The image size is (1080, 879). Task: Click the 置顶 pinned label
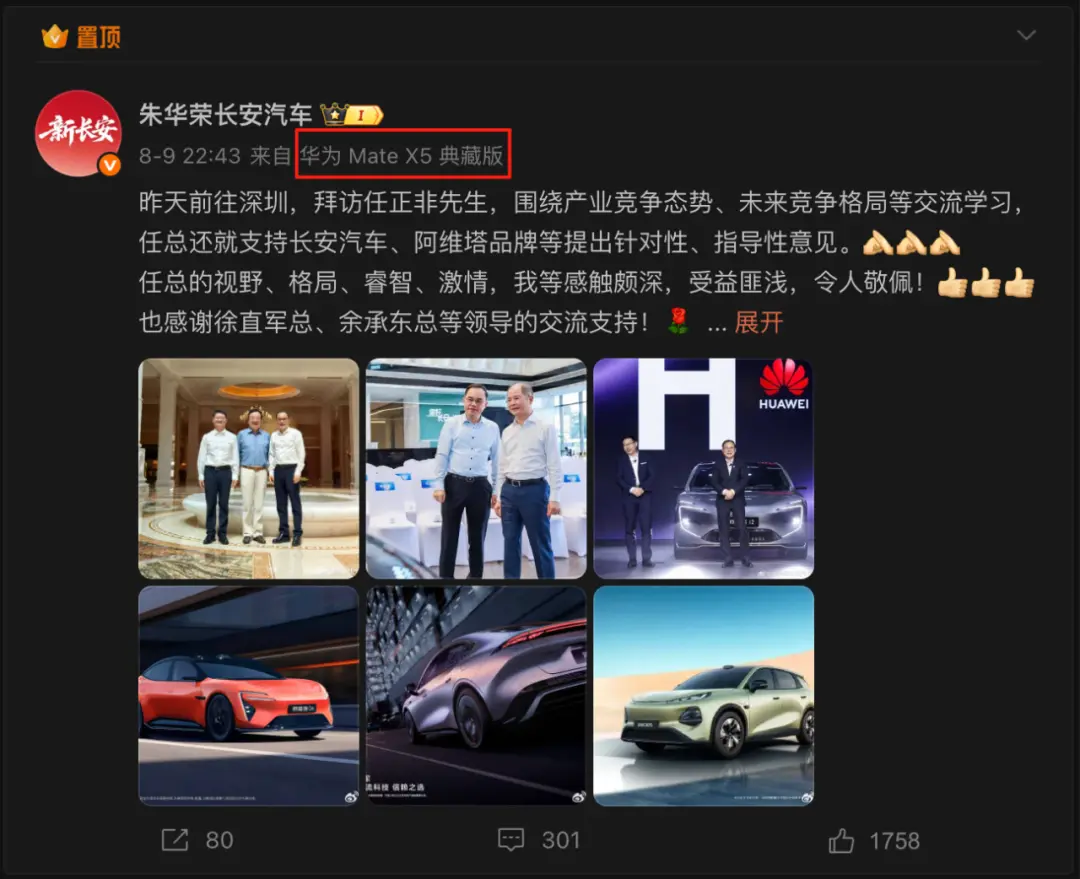98,37
